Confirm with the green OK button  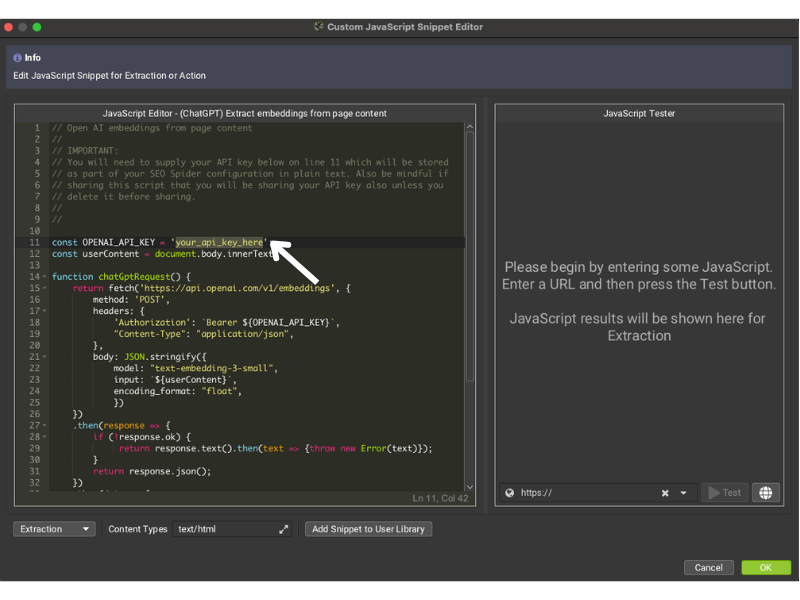tap(765, 567)
